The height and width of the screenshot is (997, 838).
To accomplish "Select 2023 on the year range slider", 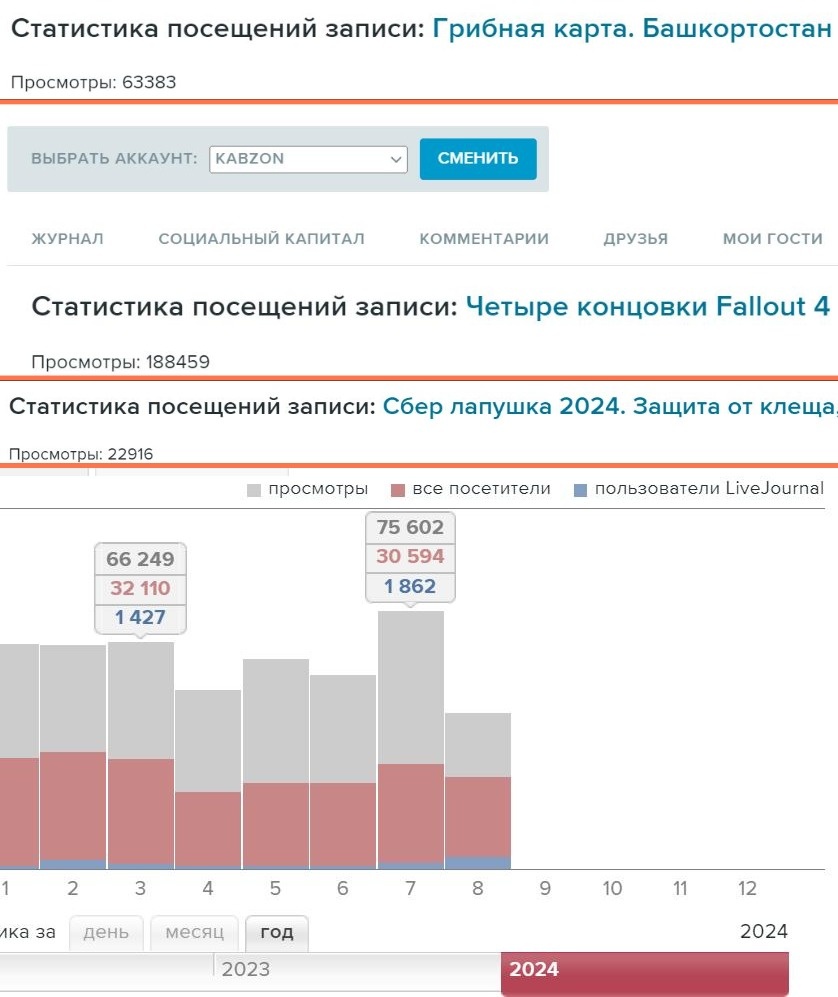I will (247, 969).
